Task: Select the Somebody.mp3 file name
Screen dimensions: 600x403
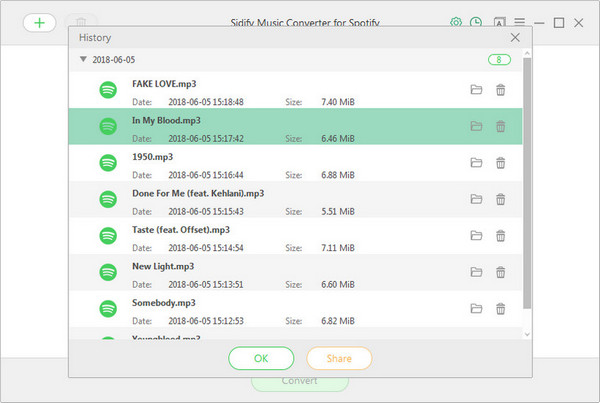Action: (x=164, y=303)
